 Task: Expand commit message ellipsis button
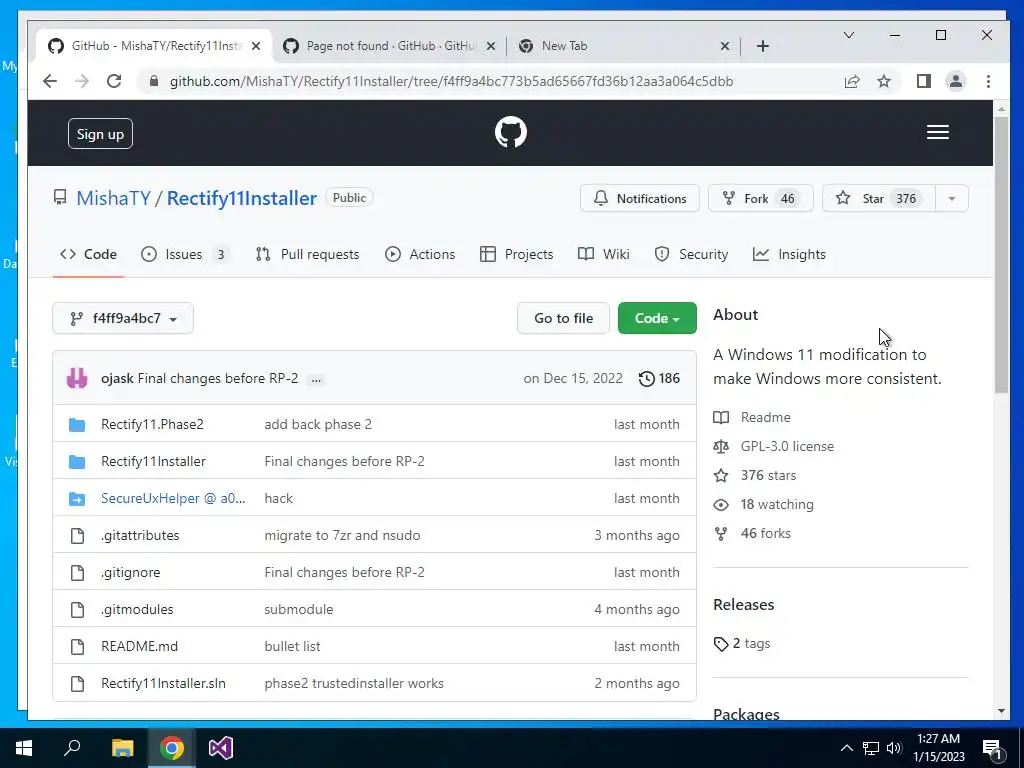click(316, 379)
